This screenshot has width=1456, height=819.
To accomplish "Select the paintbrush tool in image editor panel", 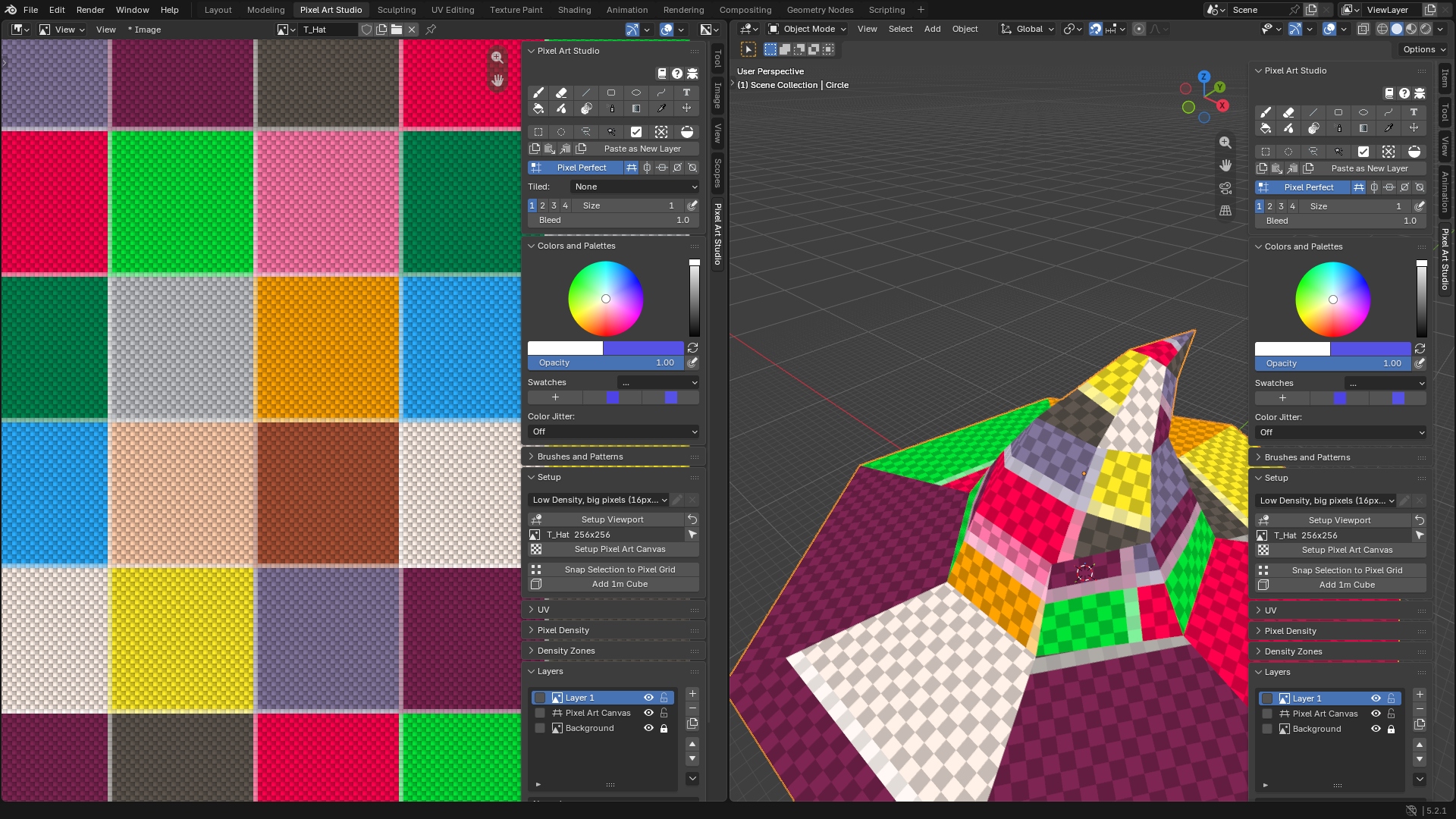I will (x=538, y=93).
